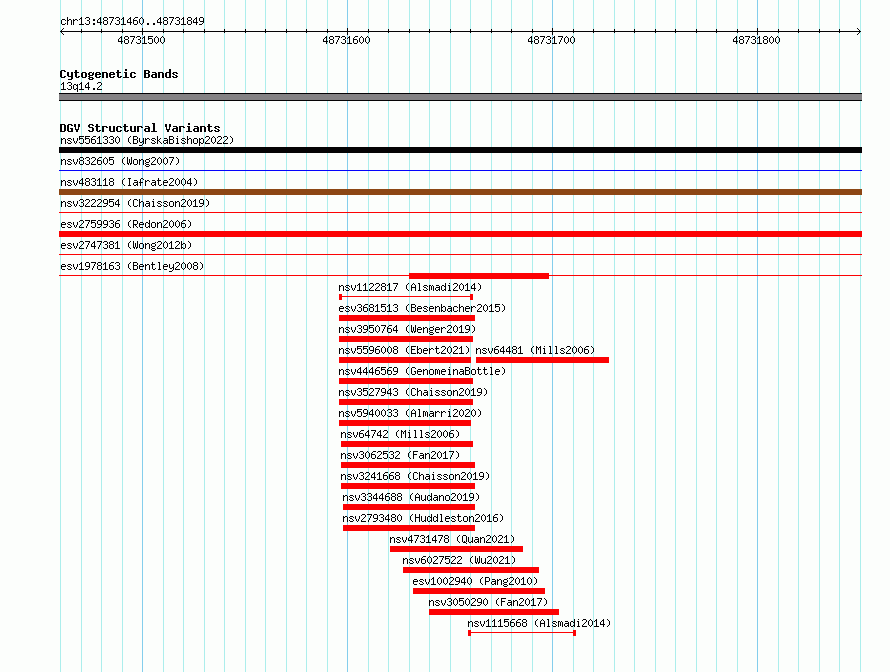Open the nsv832605 (Wong2007) label
This screenshot has width=890, height=672.
(x=120, y=161)
